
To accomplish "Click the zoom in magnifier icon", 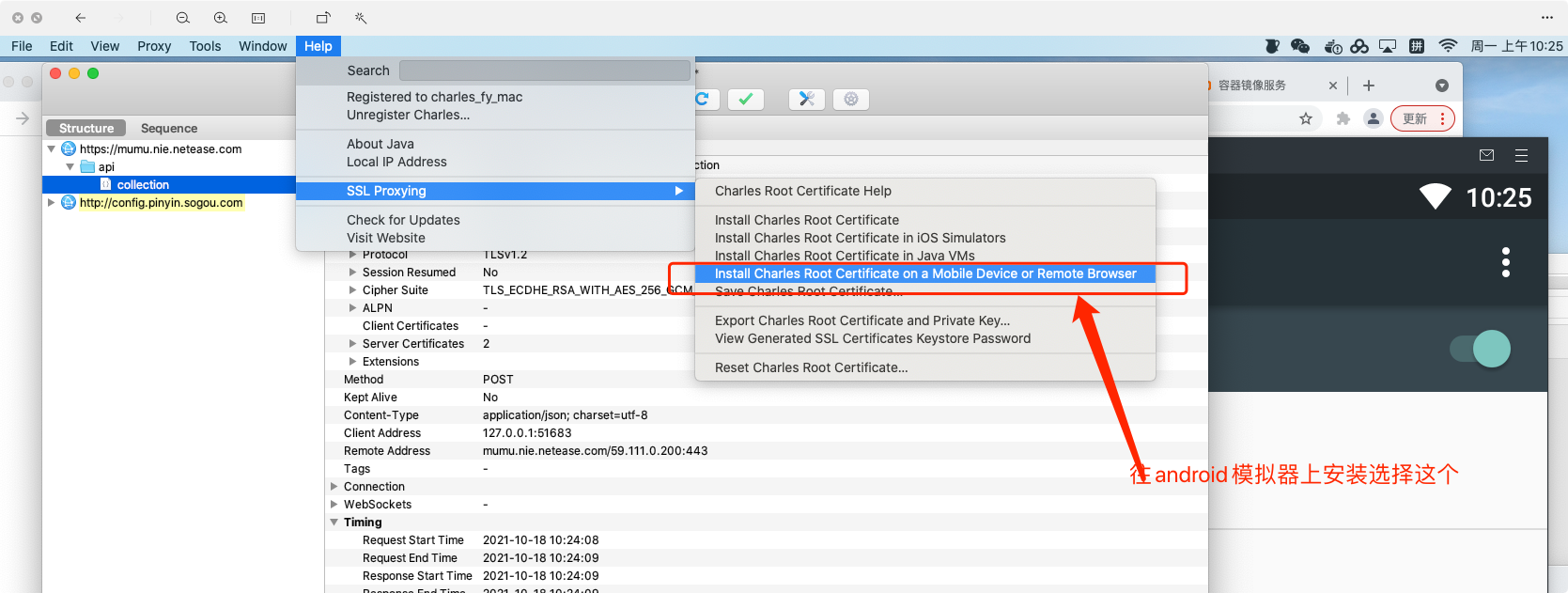I will (221, 18).
